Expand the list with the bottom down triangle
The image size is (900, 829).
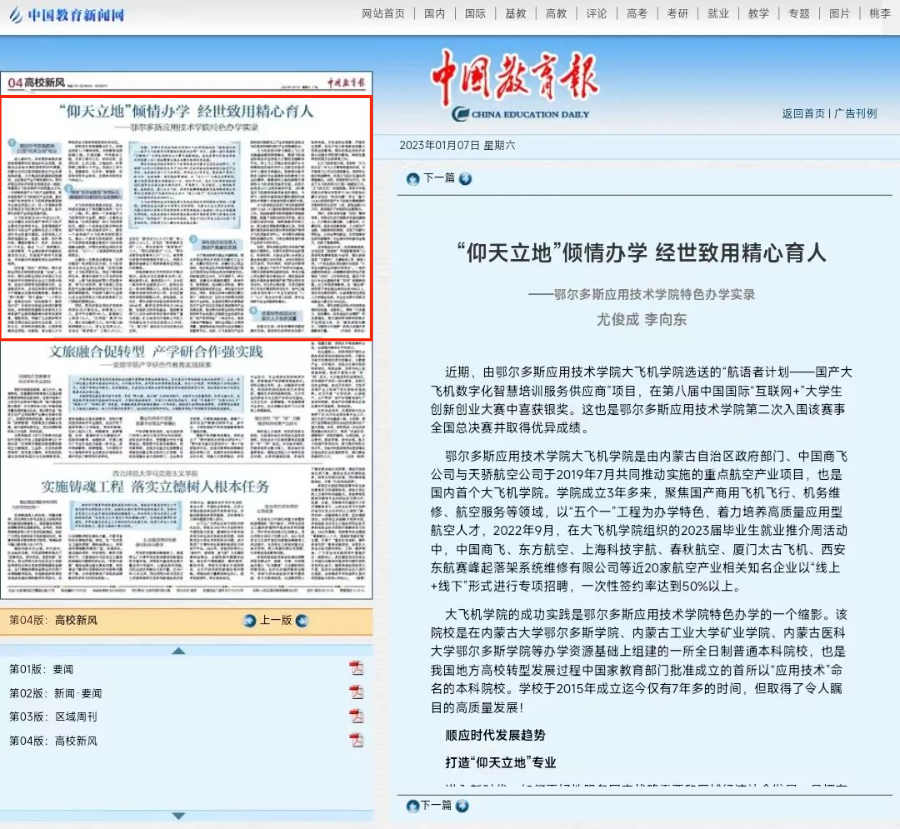coord(178,816)
